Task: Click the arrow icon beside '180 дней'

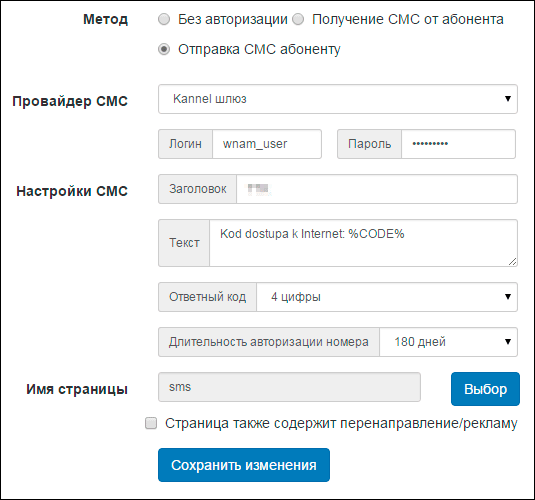Action: coord(508,342)
